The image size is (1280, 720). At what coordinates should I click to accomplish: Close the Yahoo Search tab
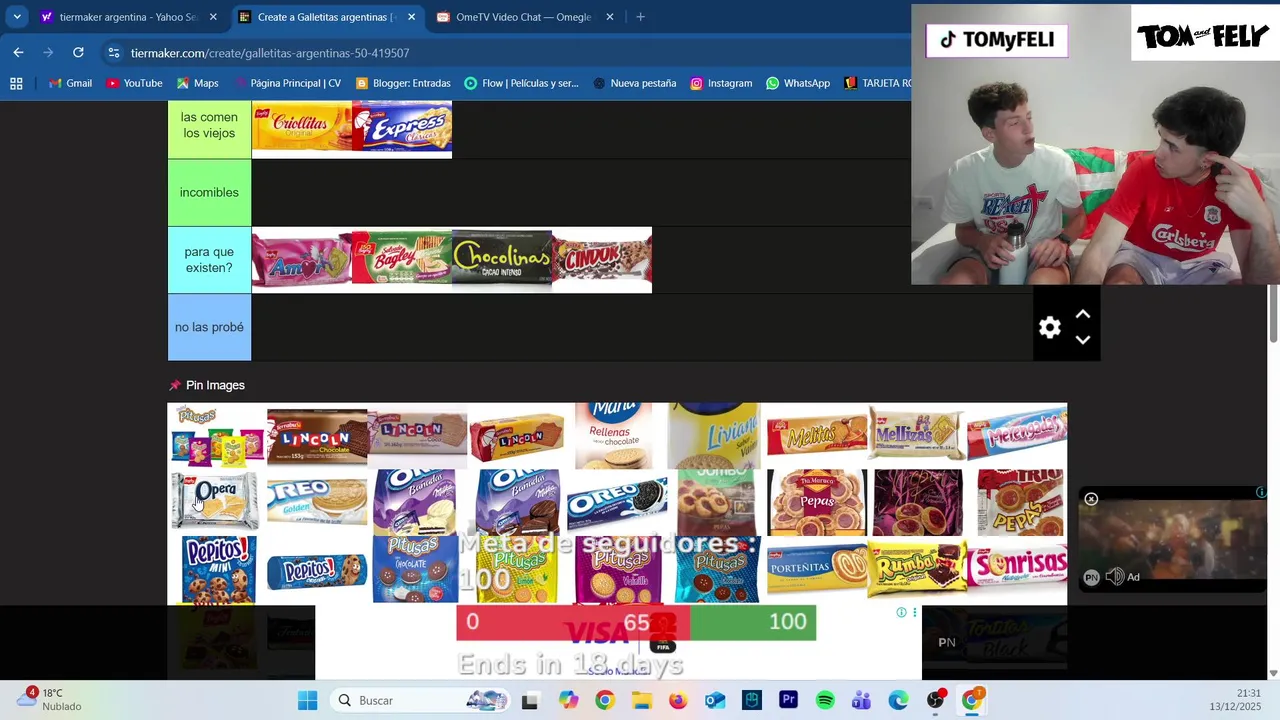pyautogui.click(x=213, y=17)
